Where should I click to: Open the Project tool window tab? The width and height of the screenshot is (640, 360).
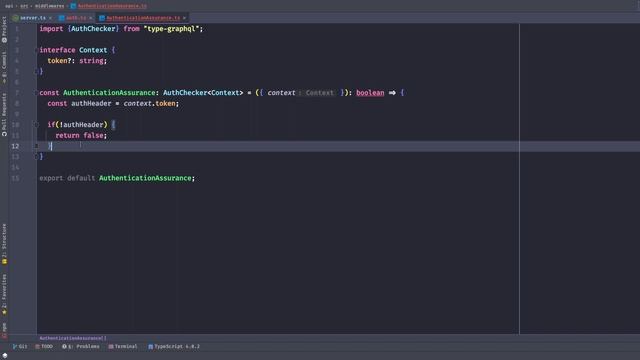click(4, 29)
